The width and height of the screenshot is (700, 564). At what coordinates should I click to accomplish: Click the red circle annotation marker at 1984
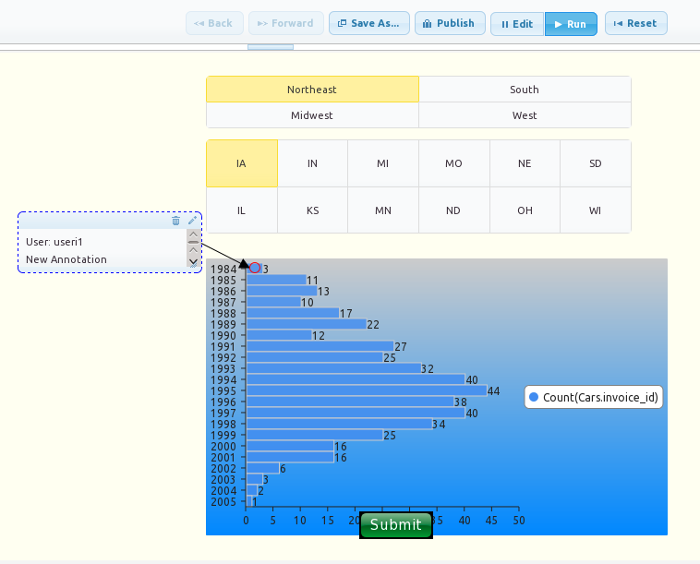(x=255, y=268)
